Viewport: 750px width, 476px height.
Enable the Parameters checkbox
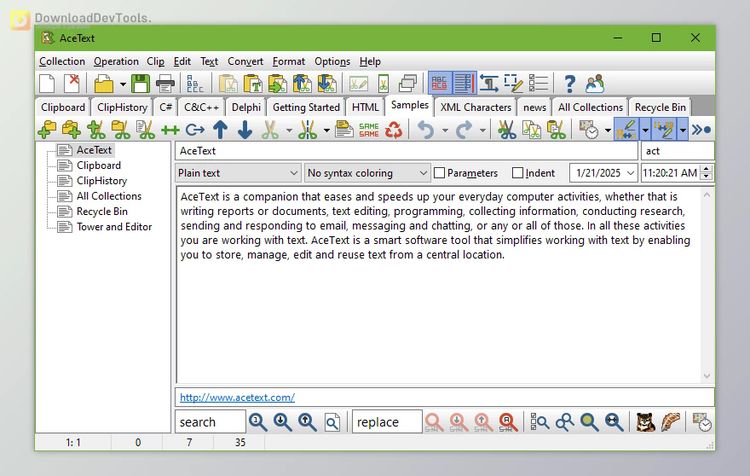coord(440,173)
